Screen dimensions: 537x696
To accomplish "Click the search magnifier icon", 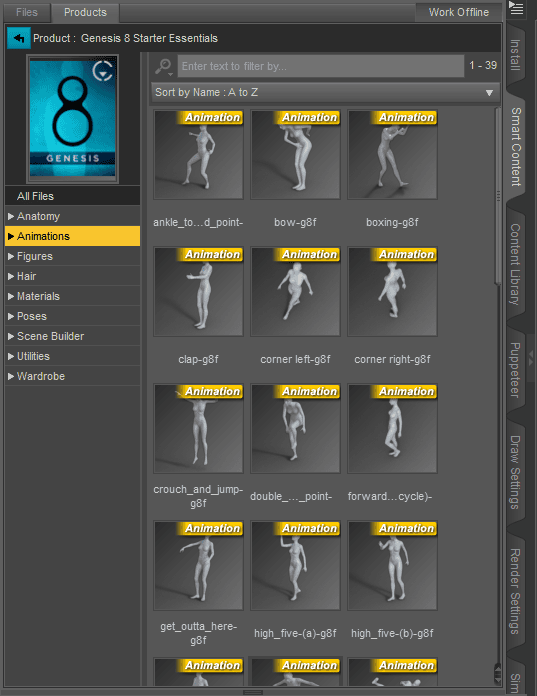I will (x=163, y=67).
